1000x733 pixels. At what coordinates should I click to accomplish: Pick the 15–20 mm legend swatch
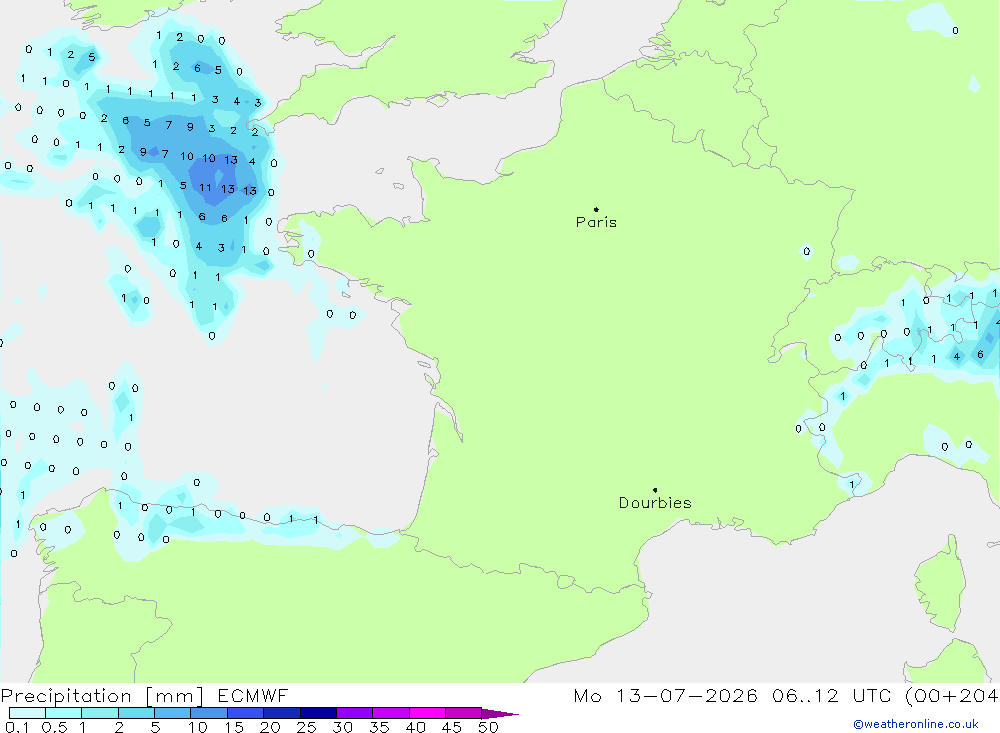[x=245, y=713]
